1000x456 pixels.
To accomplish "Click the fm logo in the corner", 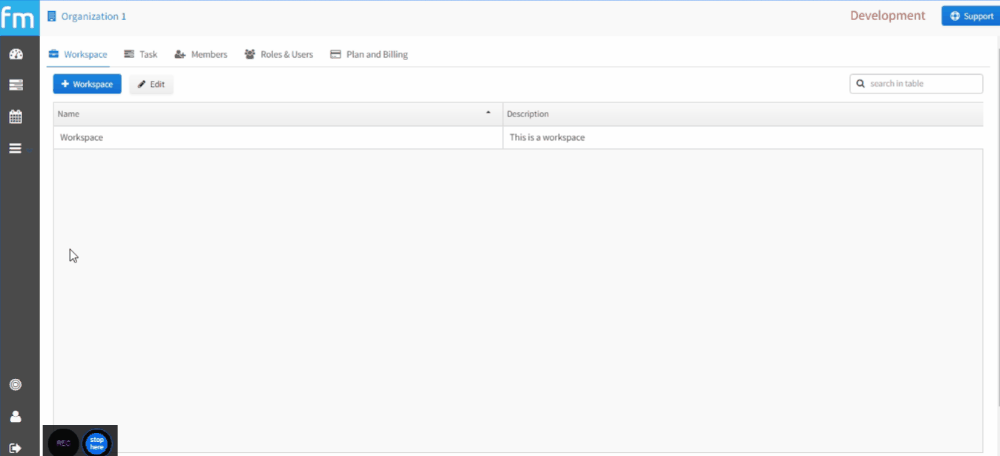I will pos(19,17).
